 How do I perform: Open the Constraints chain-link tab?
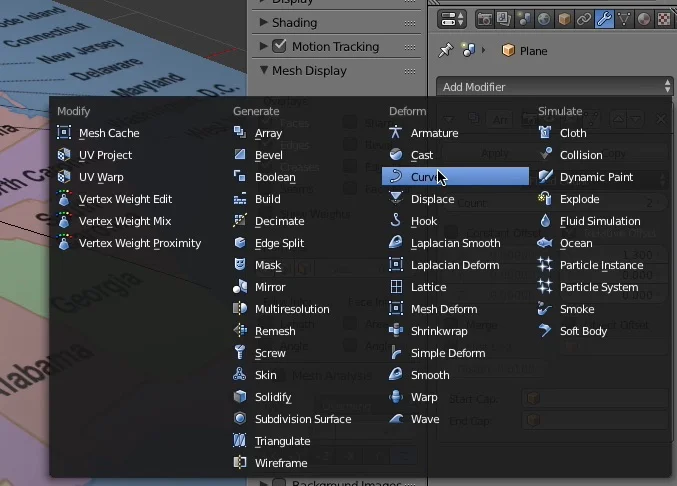pos(584,19)
